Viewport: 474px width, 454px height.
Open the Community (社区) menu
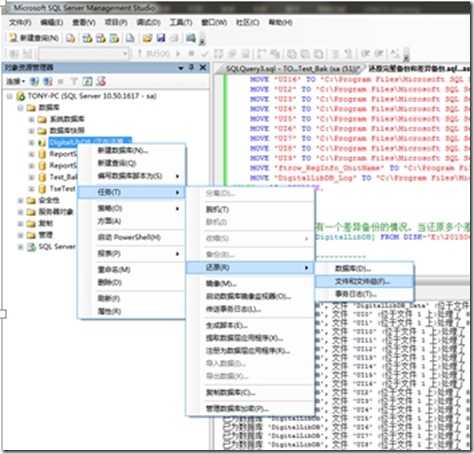coord(248,22)
